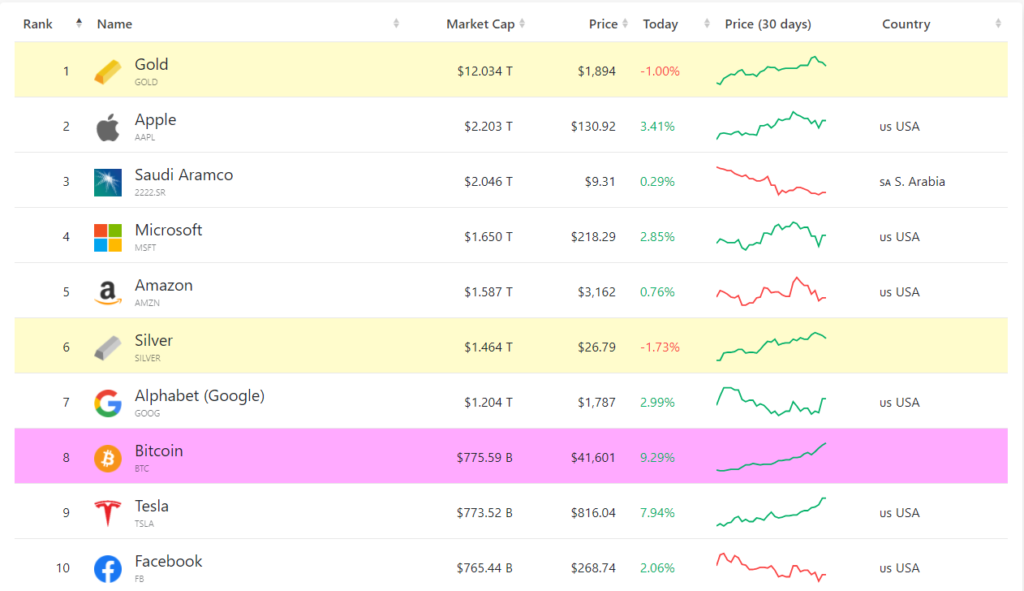Click the Apple logo icon
1024x591 pixels.
pos(108,127)
